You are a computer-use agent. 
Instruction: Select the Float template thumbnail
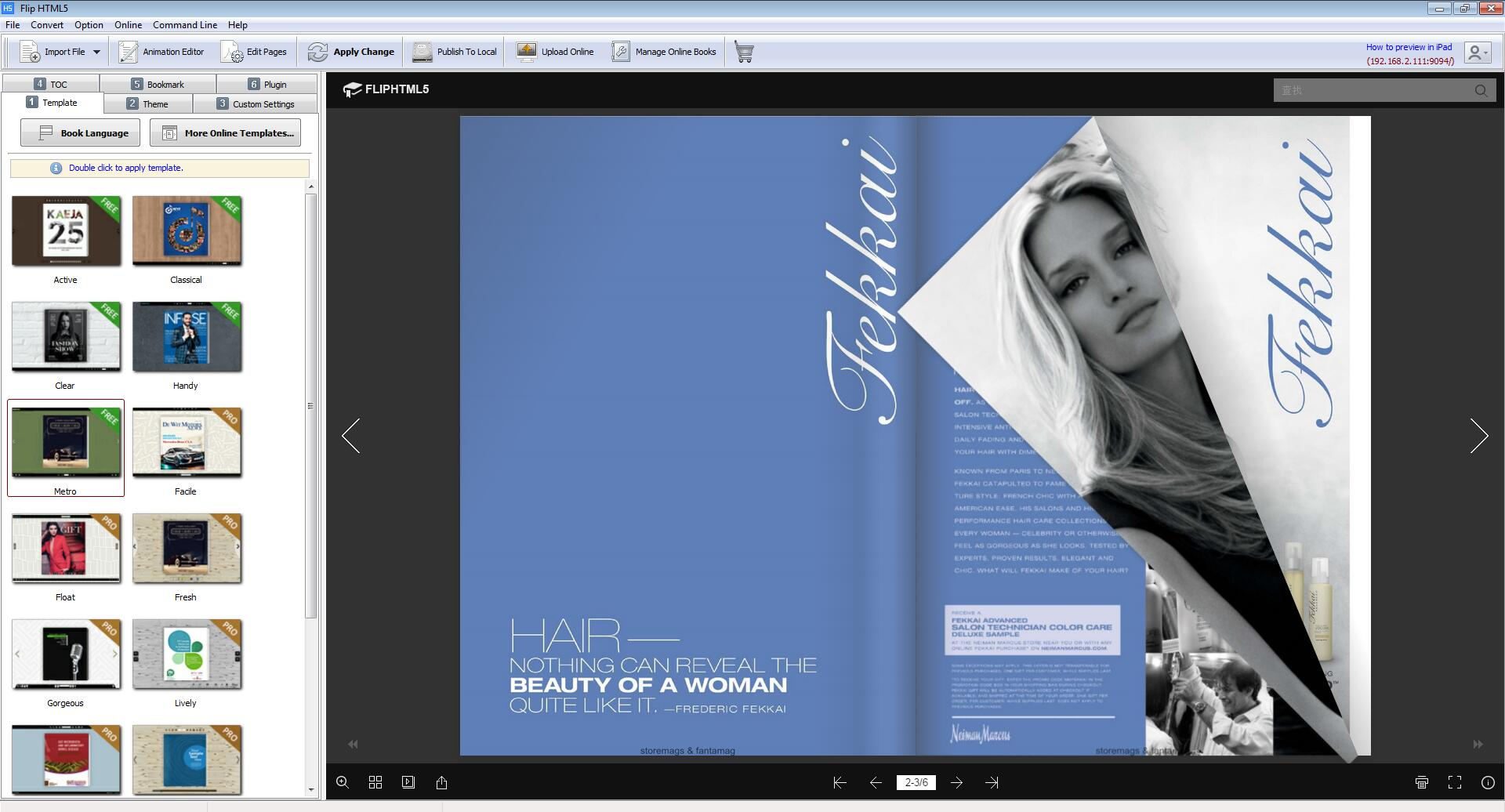click(66, 549)
